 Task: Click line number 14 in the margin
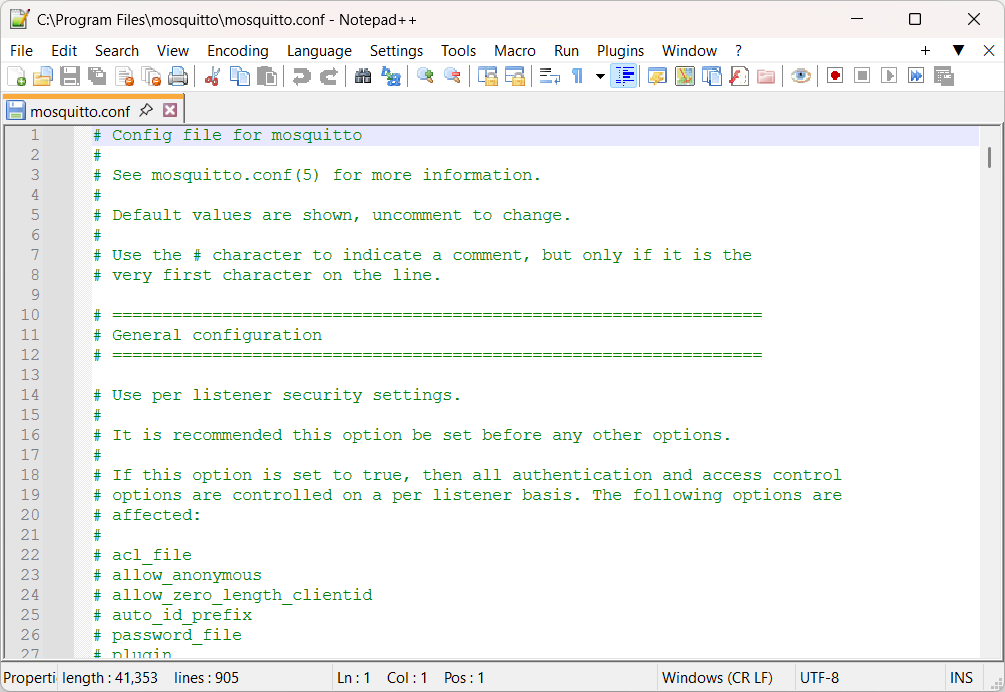tap(30, 395)
